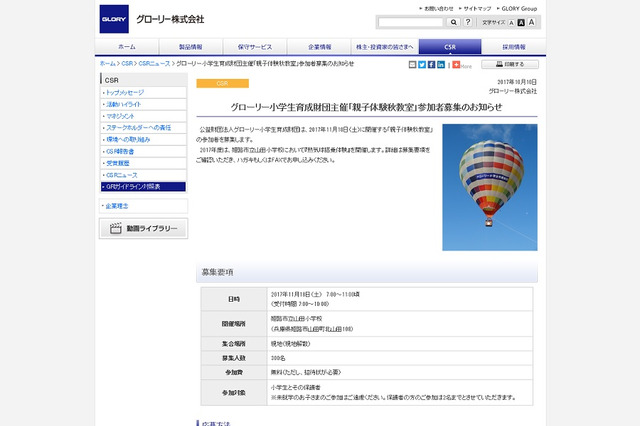Set large font size A
This screenshot has height=426, width=640.
pos(531,22)
